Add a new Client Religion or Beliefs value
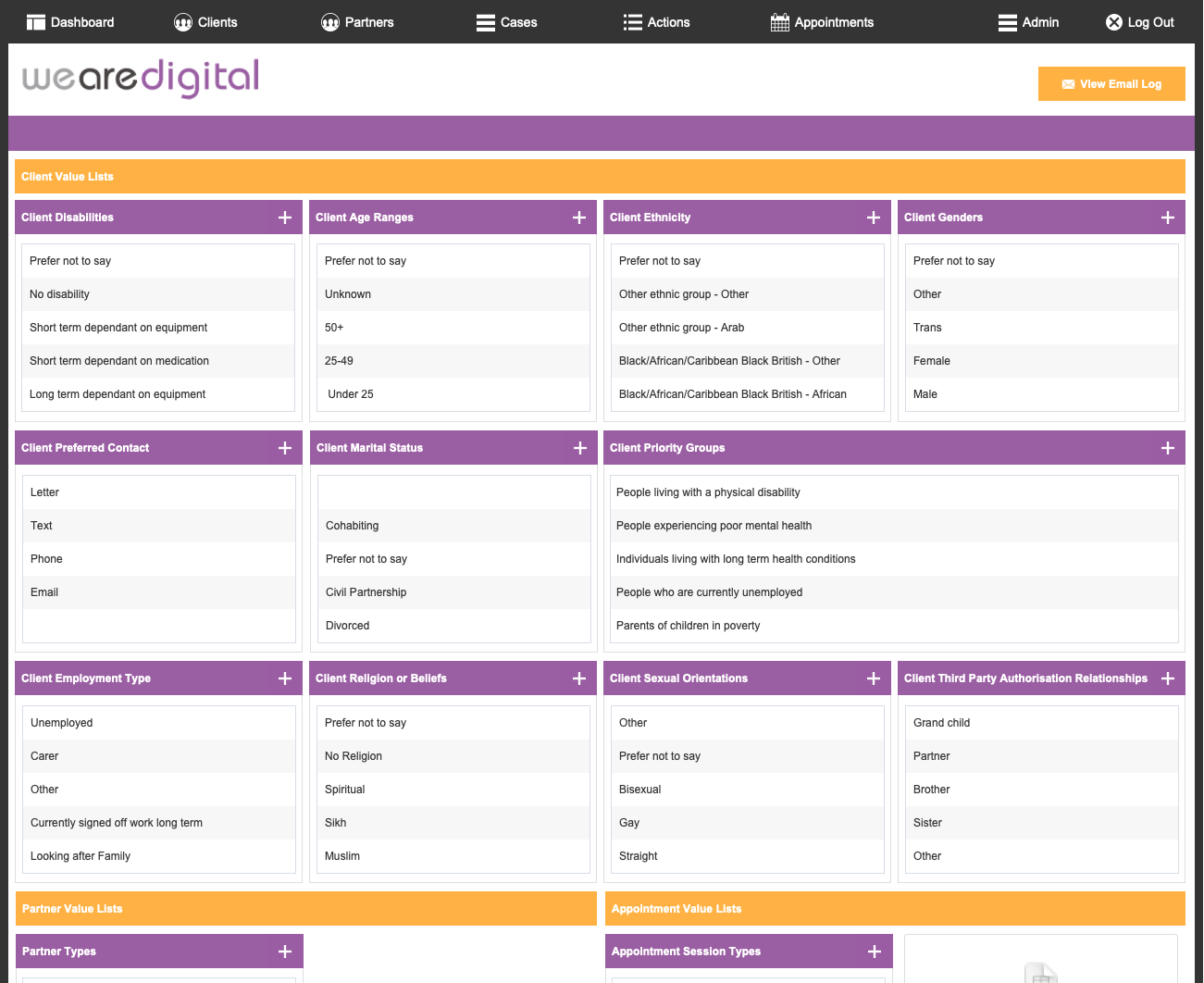The height and width of the screenshot is (983, 1204). (x=579, y=678)
